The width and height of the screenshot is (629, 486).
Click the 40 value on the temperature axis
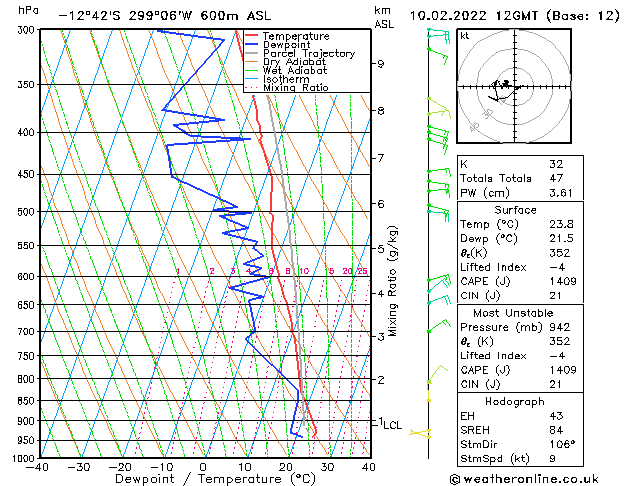[x=368, y=468]
